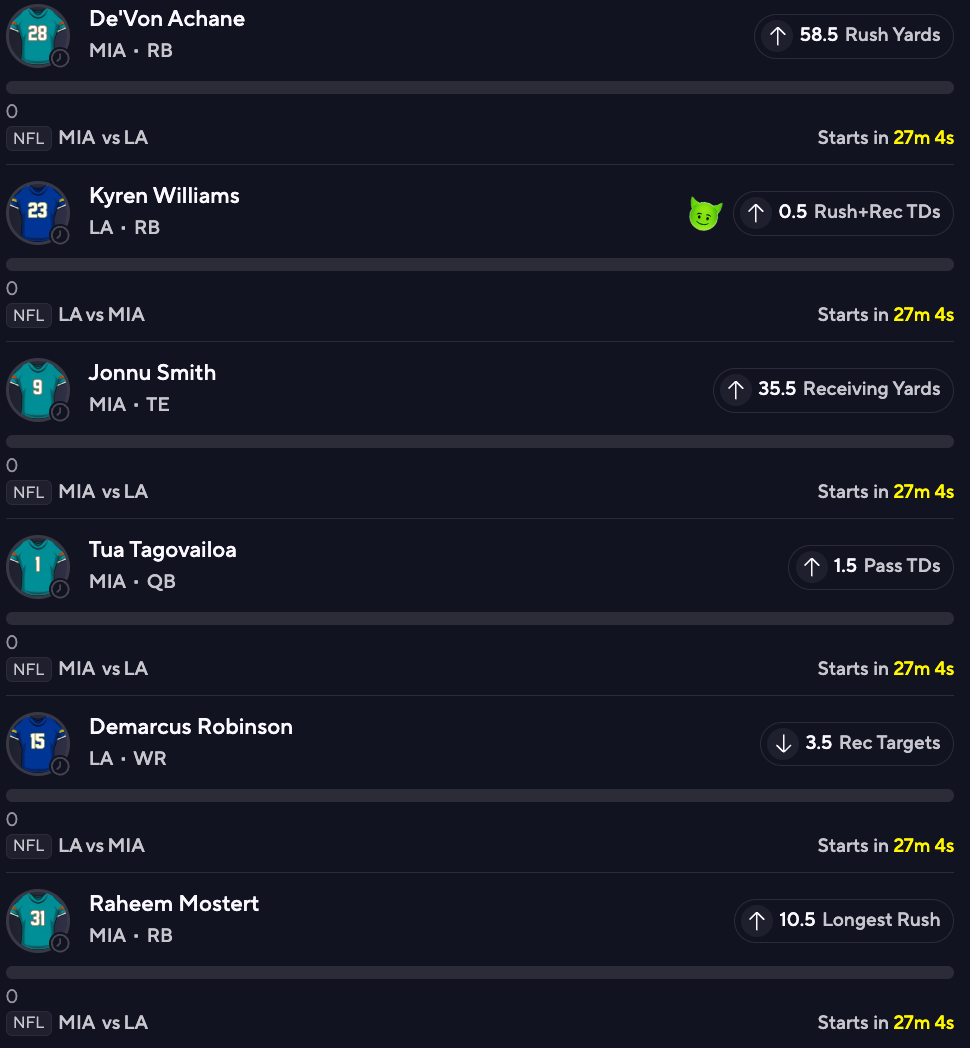The image size is (970, 1048).
Task: Click the 1.5 Pass TDs pick
Action: [x=870, y=567]
